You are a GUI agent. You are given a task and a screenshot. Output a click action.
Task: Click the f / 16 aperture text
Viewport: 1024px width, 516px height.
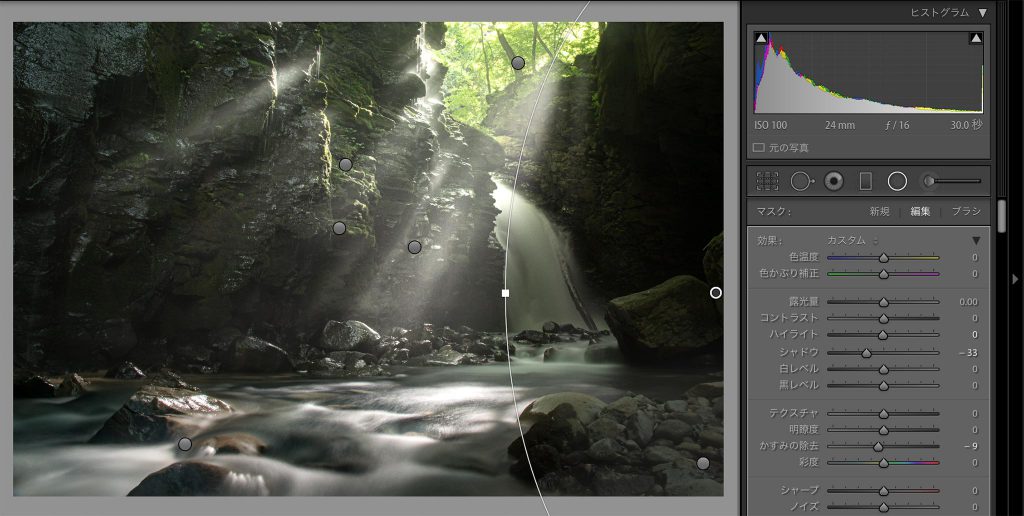tap(897, 125)
